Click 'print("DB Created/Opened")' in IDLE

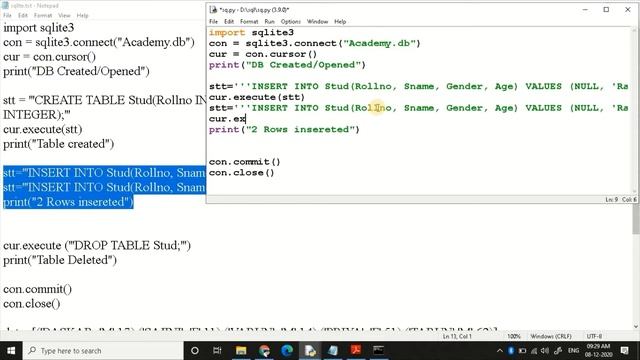pos(287,65)
